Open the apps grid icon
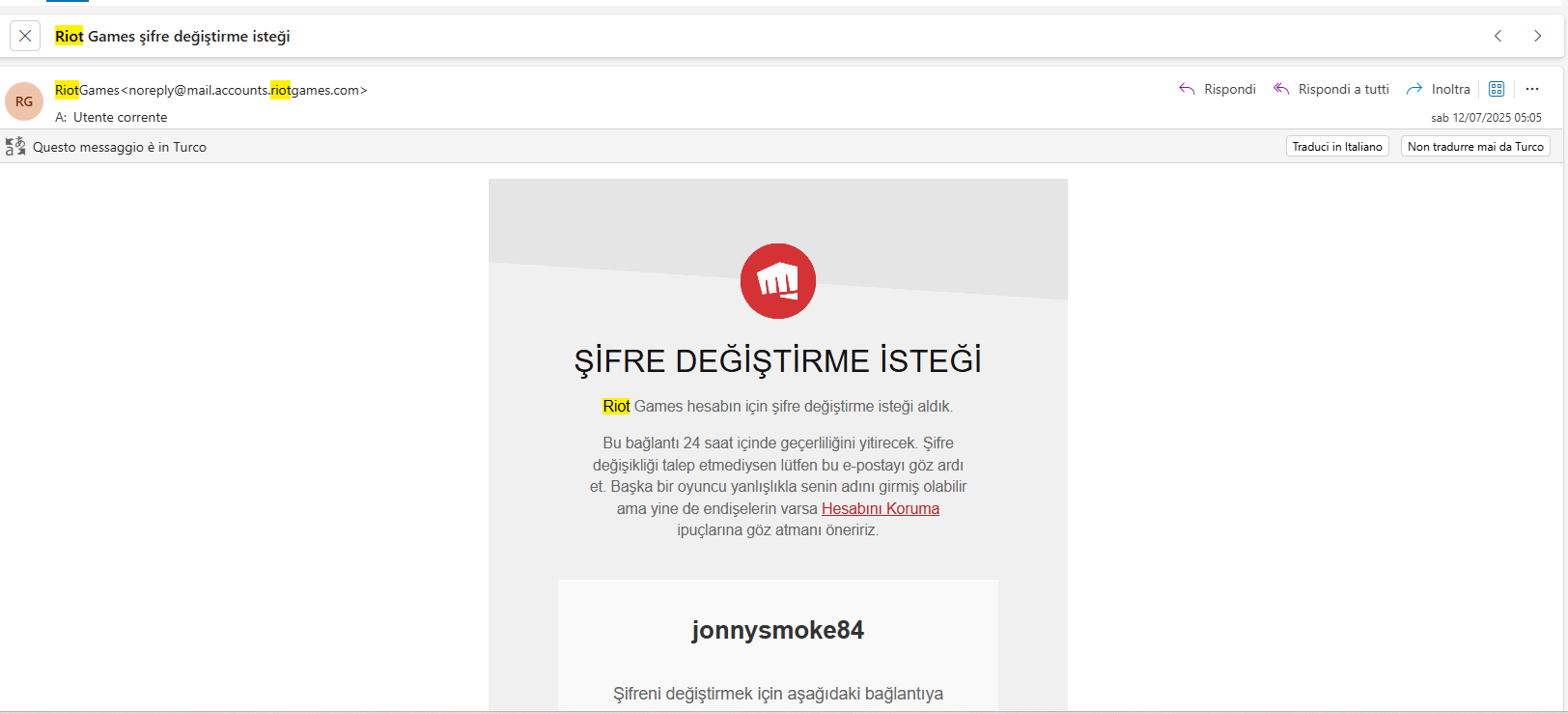Screen dimensions: 1568x714 pos(1497,89)
